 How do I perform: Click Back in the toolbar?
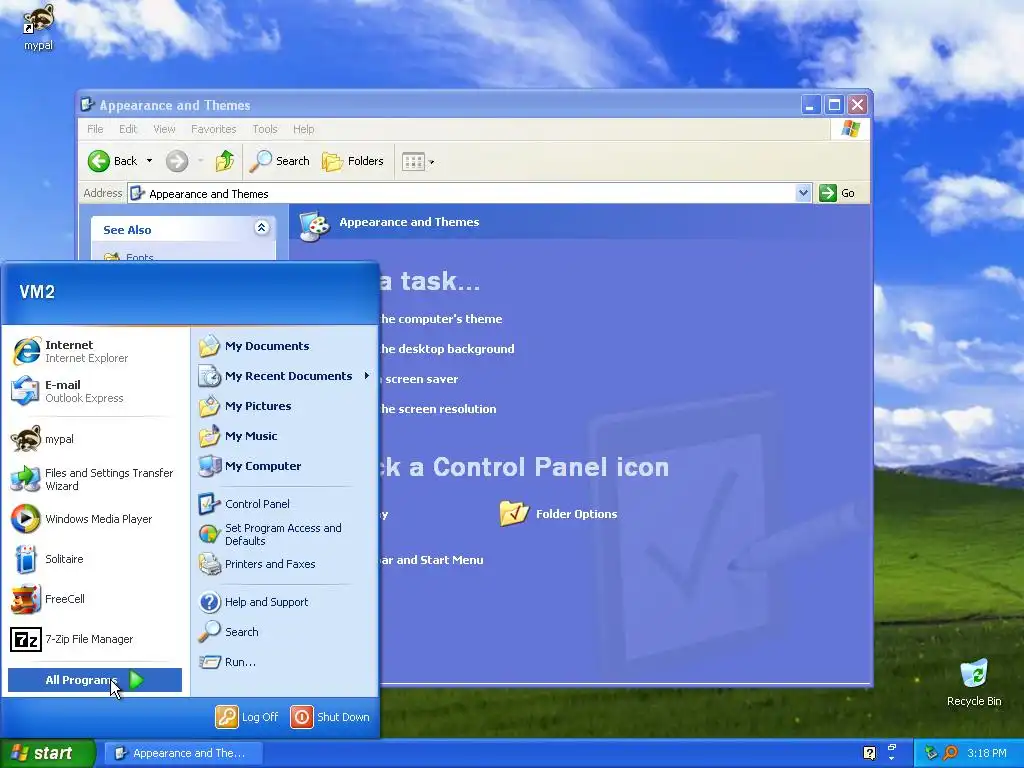tap(113, 161)
